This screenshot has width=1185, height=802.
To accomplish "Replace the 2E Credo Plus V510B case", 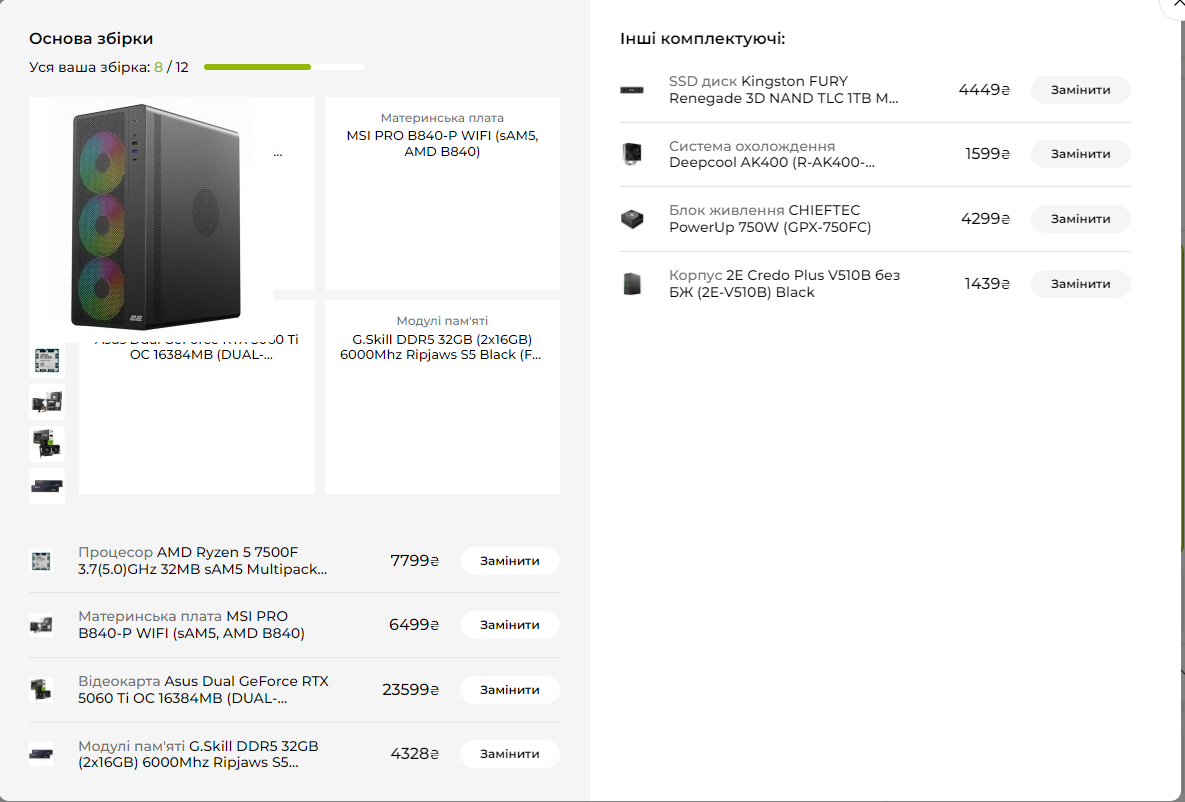I will [1081, 284].
